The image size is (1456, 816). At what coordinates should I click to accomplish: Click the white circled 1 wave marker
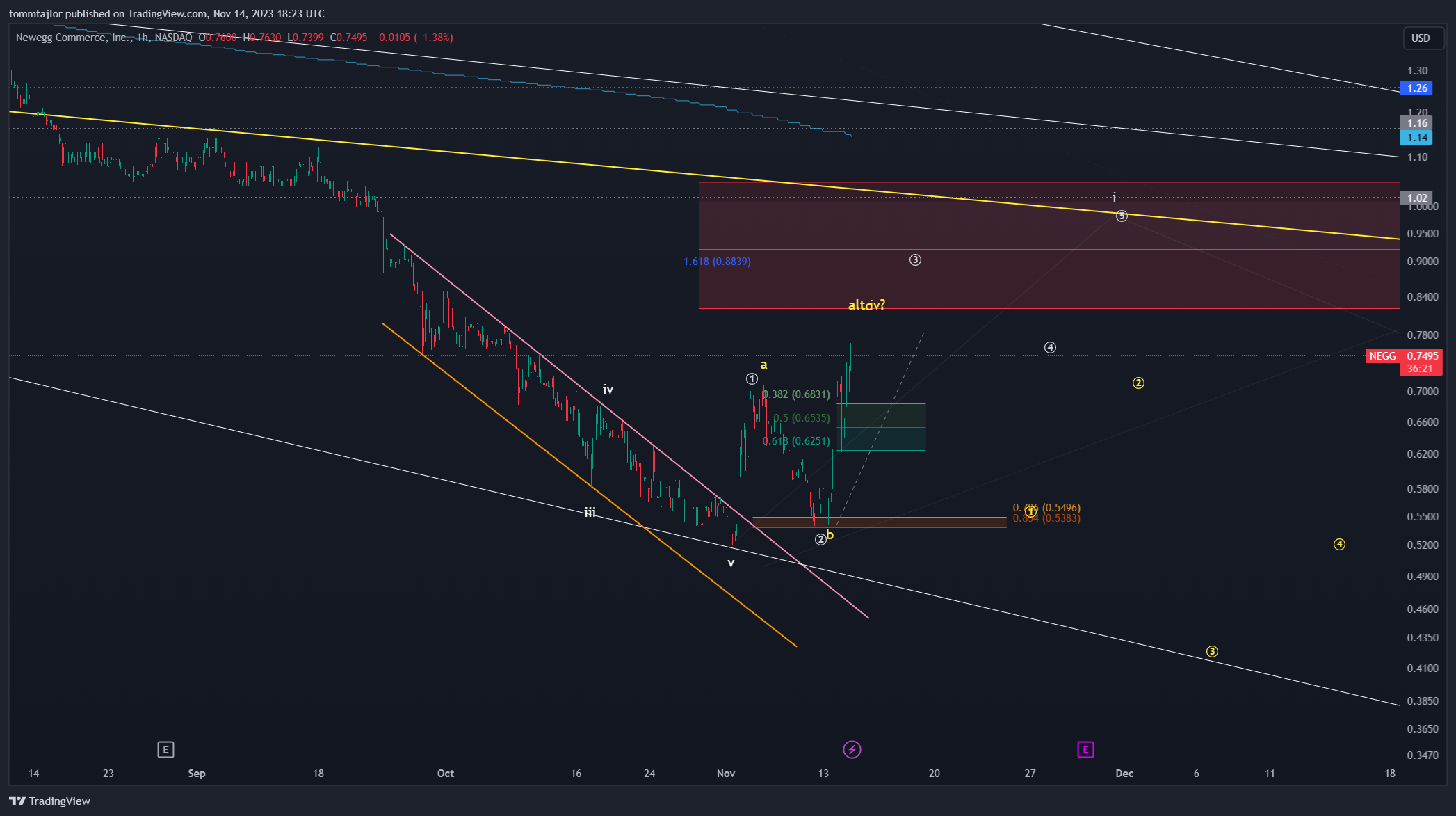[752, 379]
